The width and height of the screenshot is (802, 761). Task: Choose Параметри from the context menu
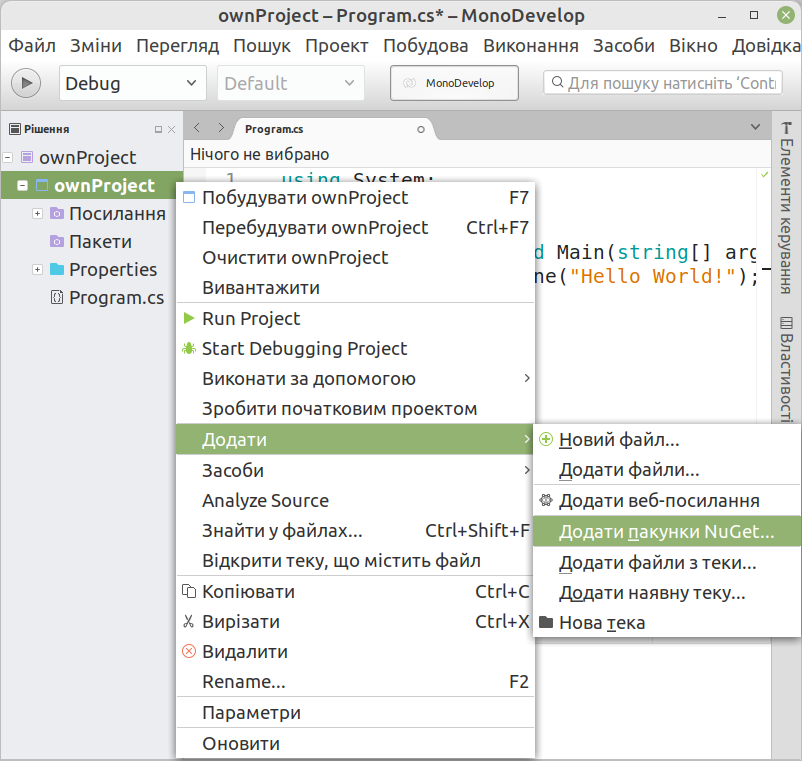355,712
